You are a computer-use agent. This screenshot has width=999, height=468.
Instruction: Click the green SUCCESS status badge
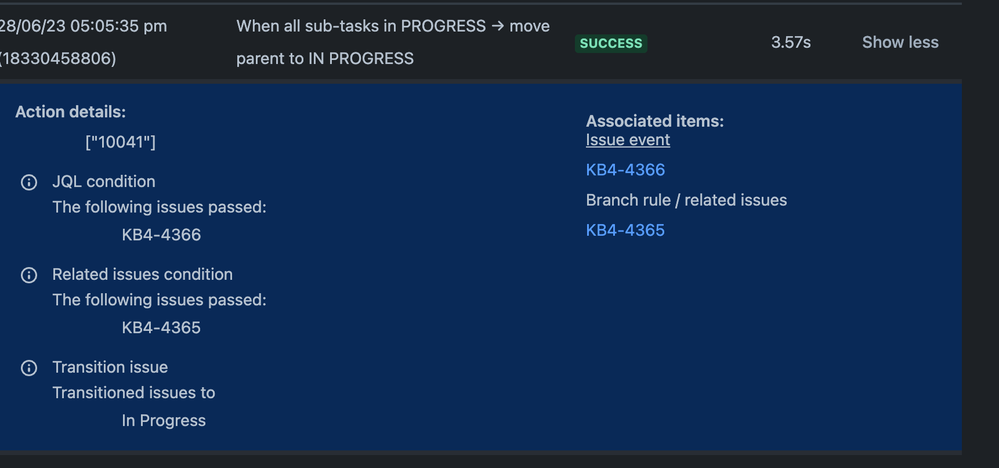pos(611,43)
